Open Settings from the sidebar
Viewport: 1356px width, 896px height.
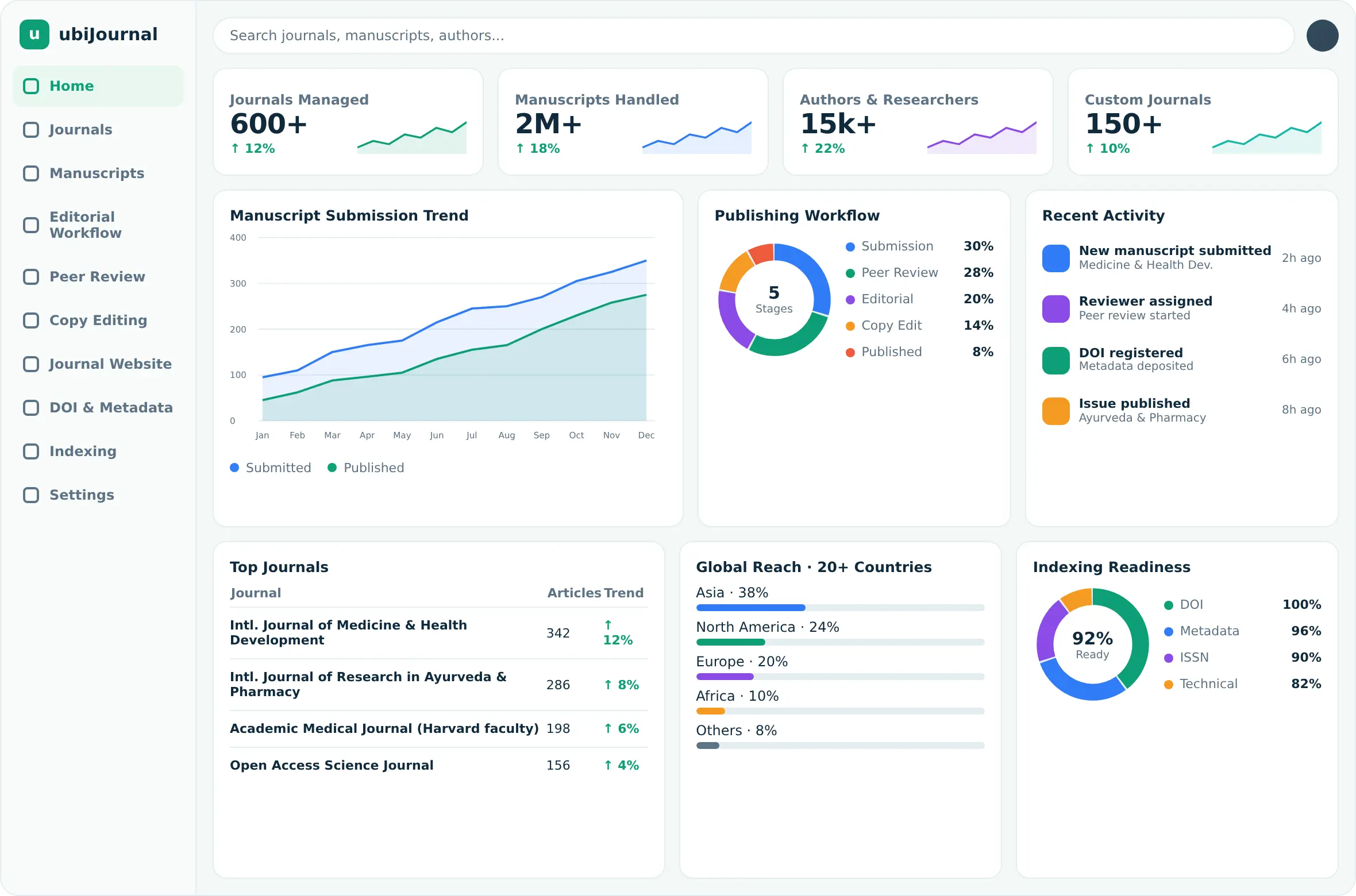point(98,495)
